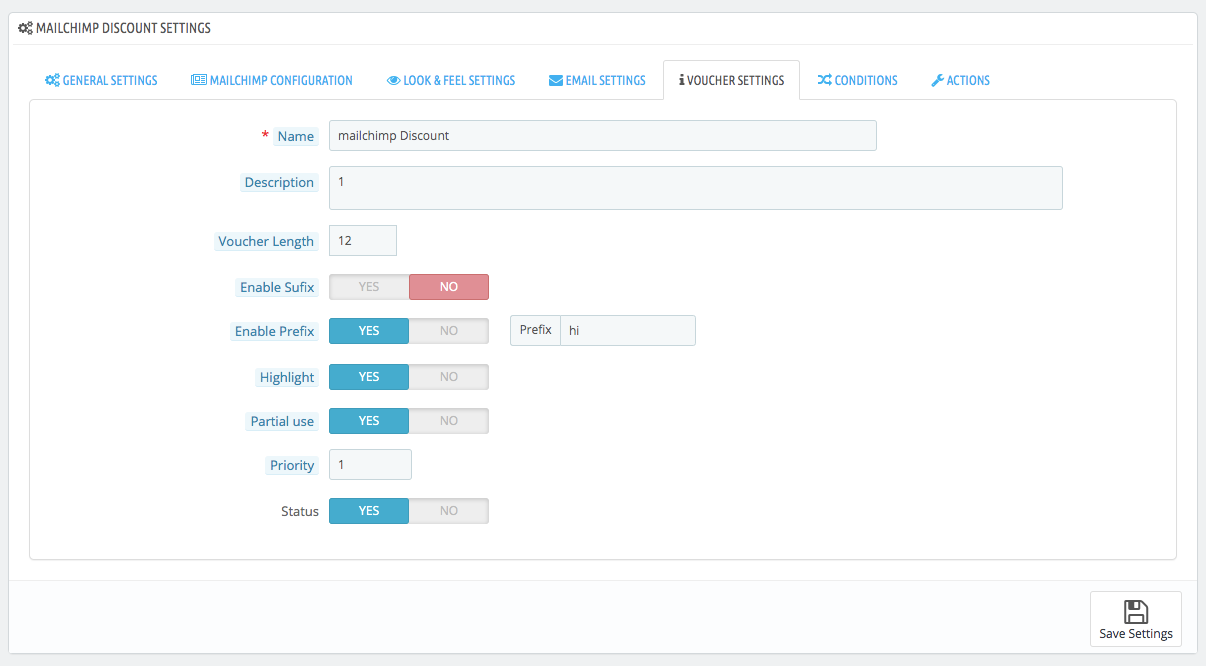Click the shuffle icon of Conditions

point(824,80)
